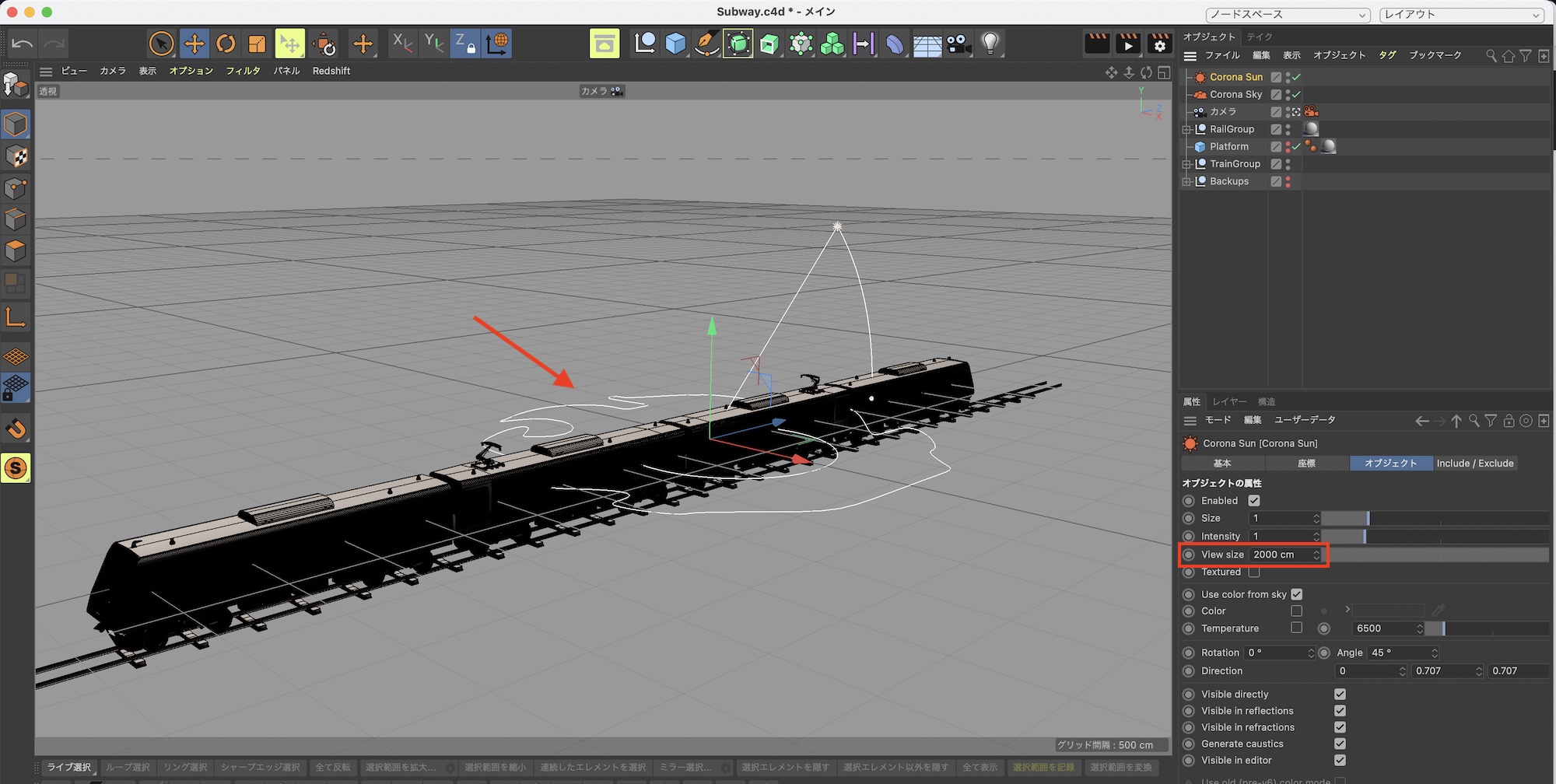Open the フィルタ viewport menu
This screenshot has height=784, width=1556.
(243, 71)
